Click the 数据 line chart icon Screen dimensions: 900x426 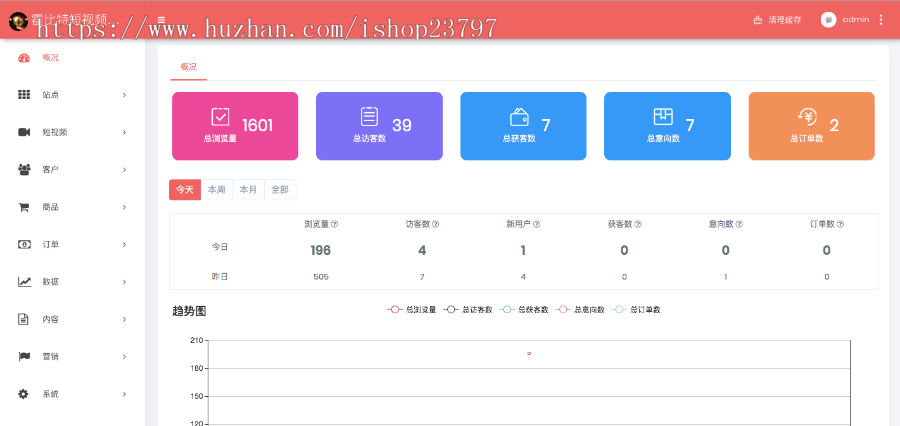(24, 282)
